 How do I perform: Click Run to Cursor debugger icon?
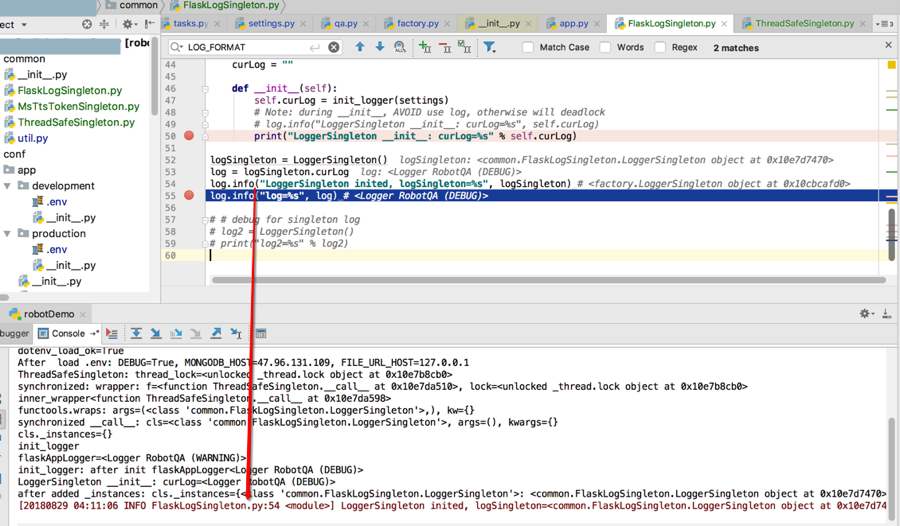[236, 334]
